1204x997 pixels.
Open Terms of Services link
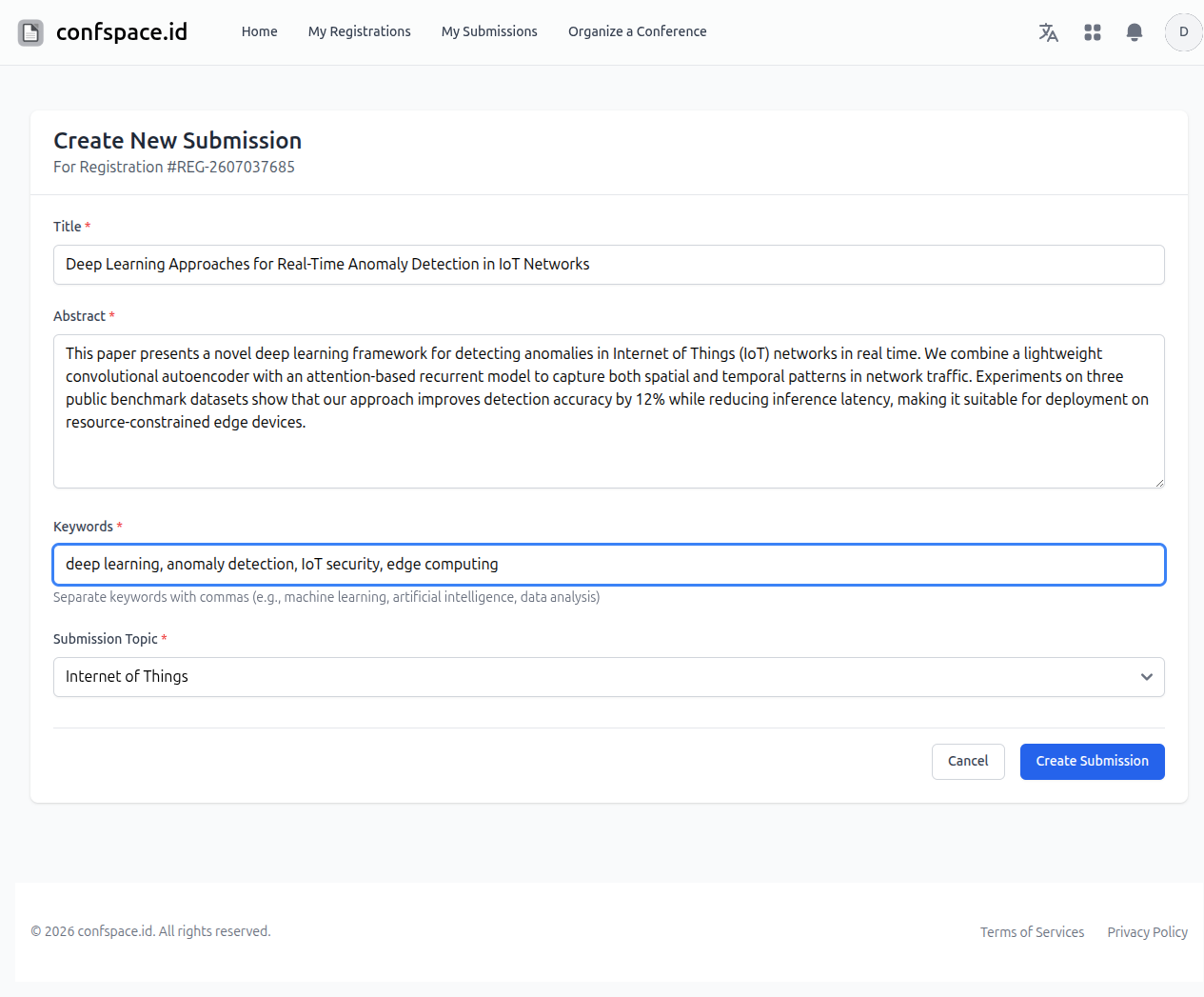(x=1033, y=932)
